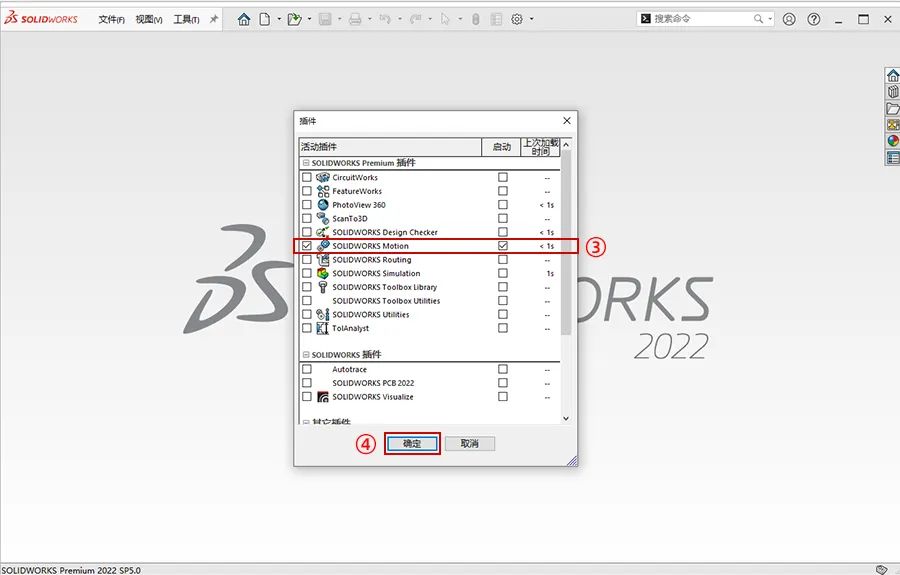Expand the Undo dropdown arrow
Screen dimensions: 900x575
click(399, 19)
